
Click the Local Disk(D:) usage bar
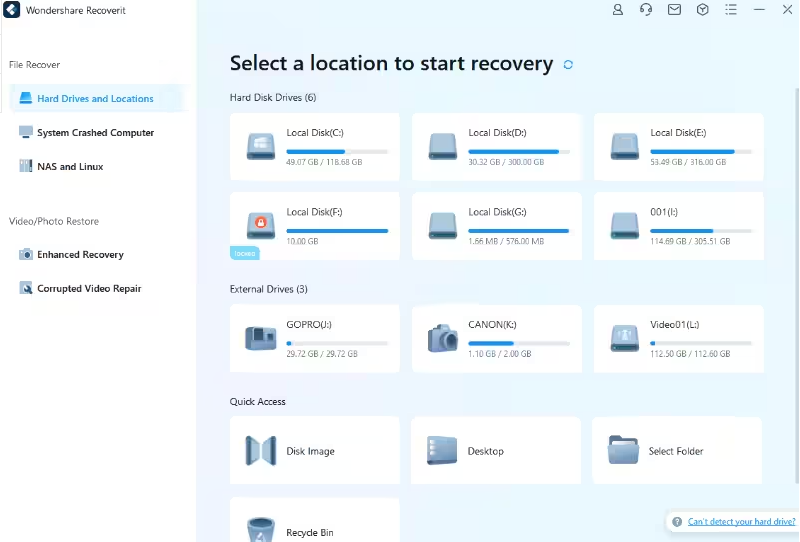[518, 152]
